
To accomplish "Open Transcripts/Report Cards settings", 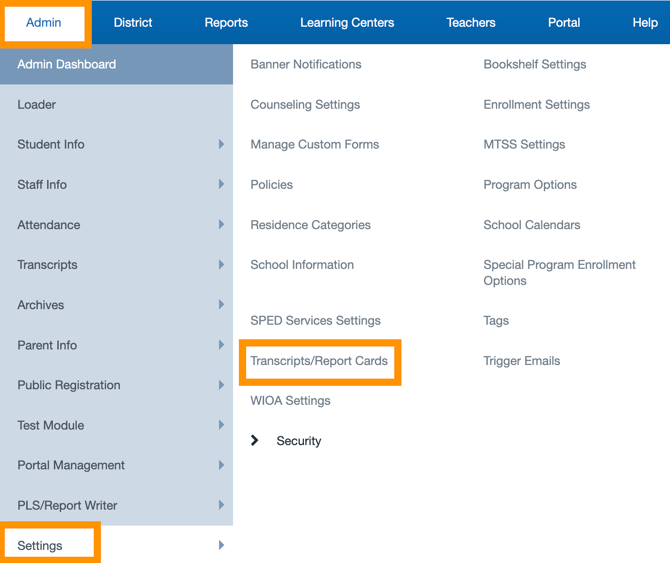I will [x=319, y=361].
